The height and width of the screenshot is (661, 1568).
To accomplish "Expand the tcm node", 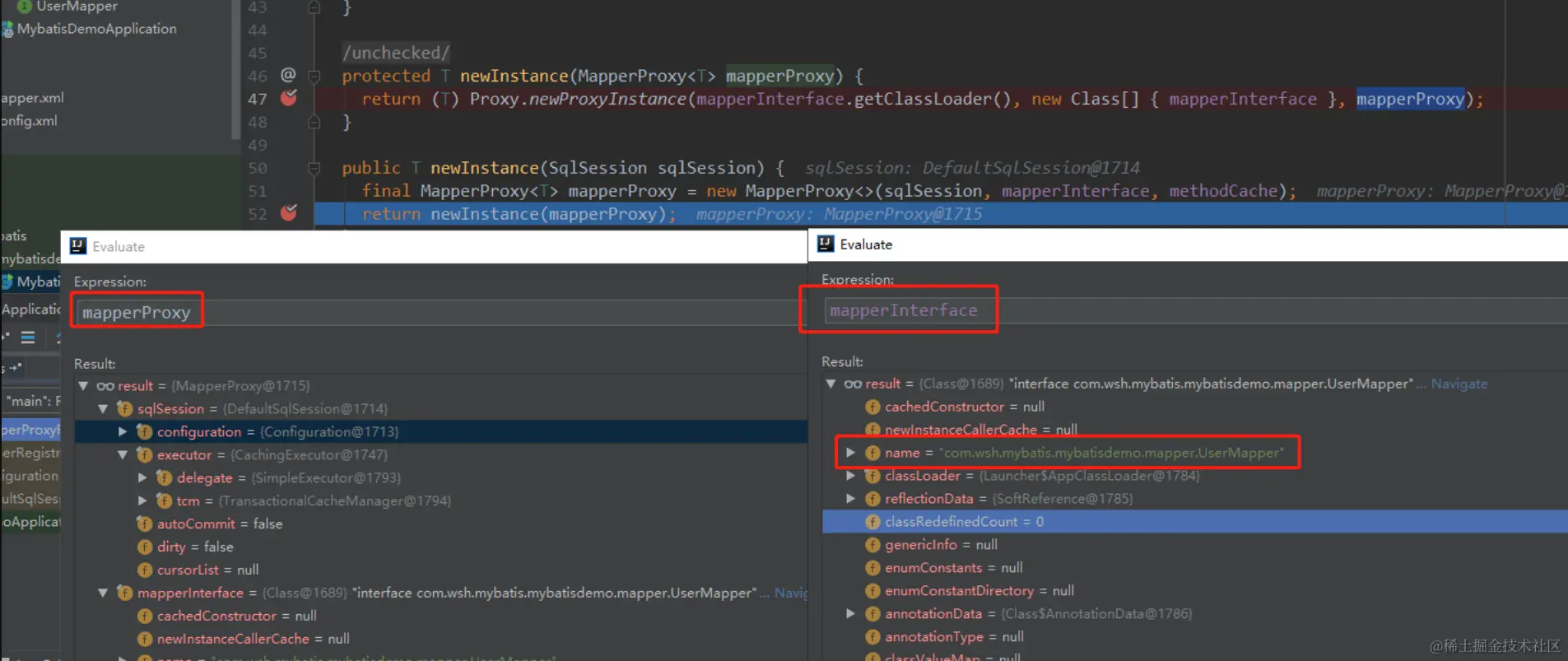I will (142, 500).
